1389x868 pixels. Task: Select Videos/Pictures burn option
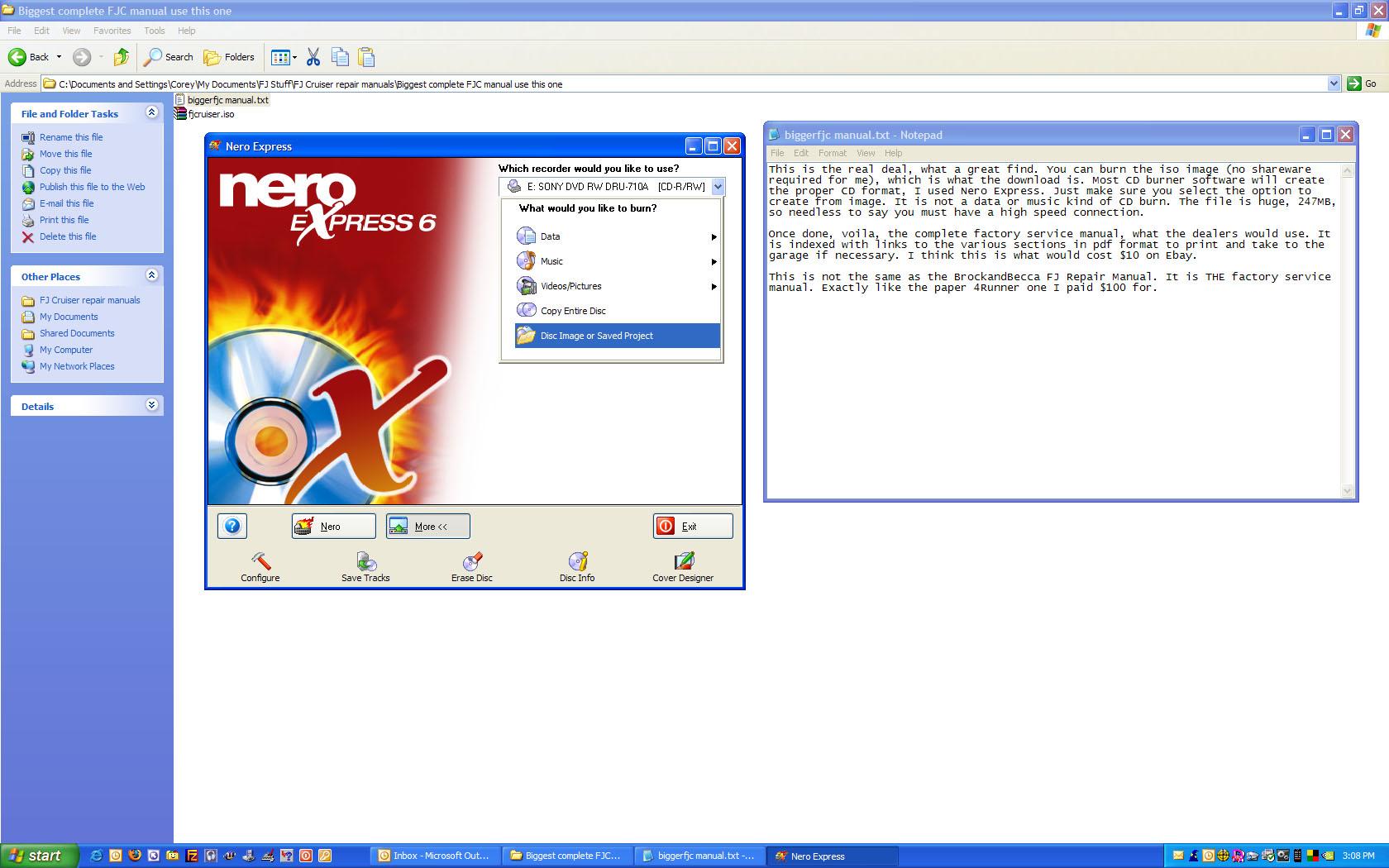617,286
